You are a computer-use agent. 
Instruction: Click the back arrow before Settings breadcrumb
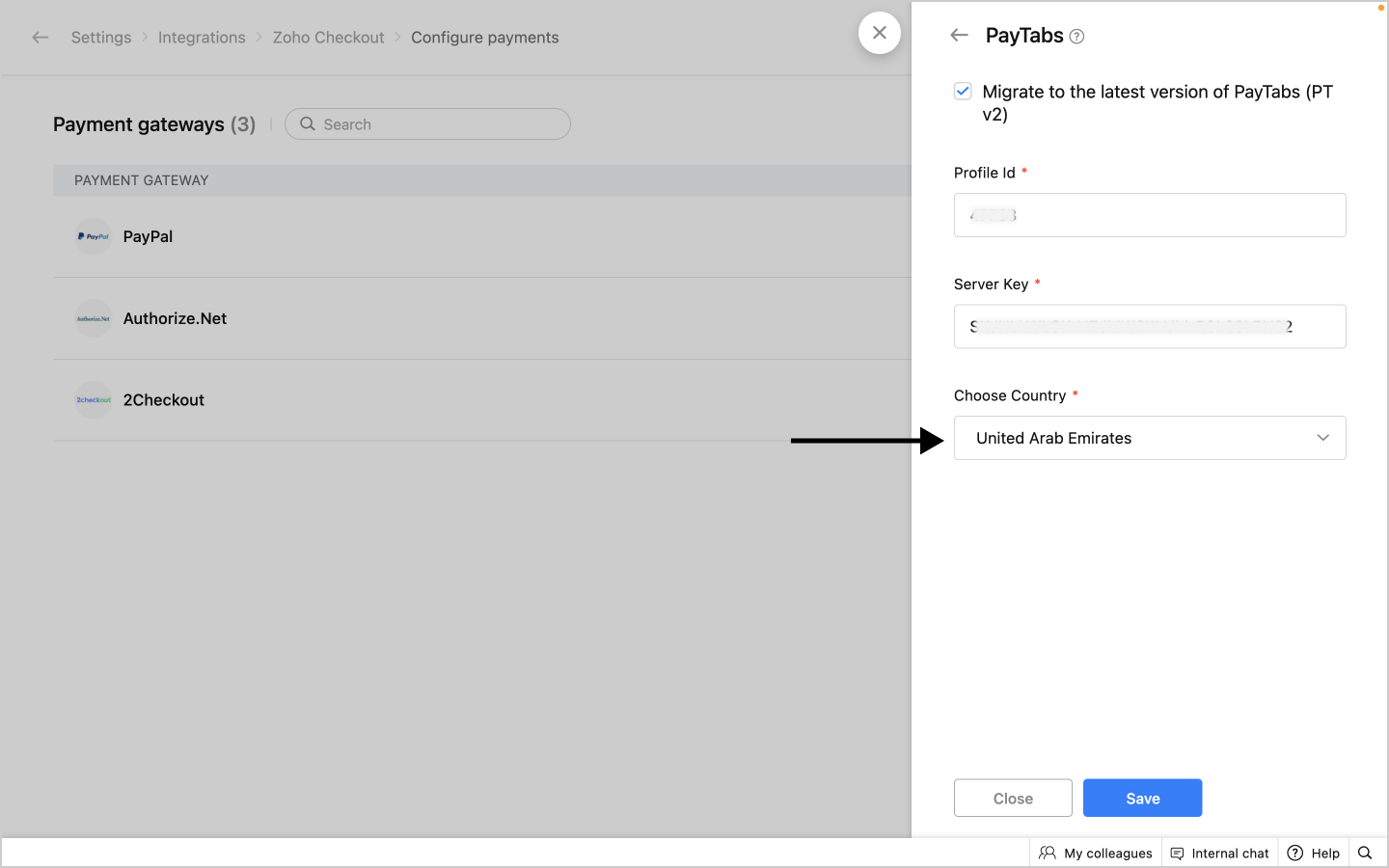[41, 38]
